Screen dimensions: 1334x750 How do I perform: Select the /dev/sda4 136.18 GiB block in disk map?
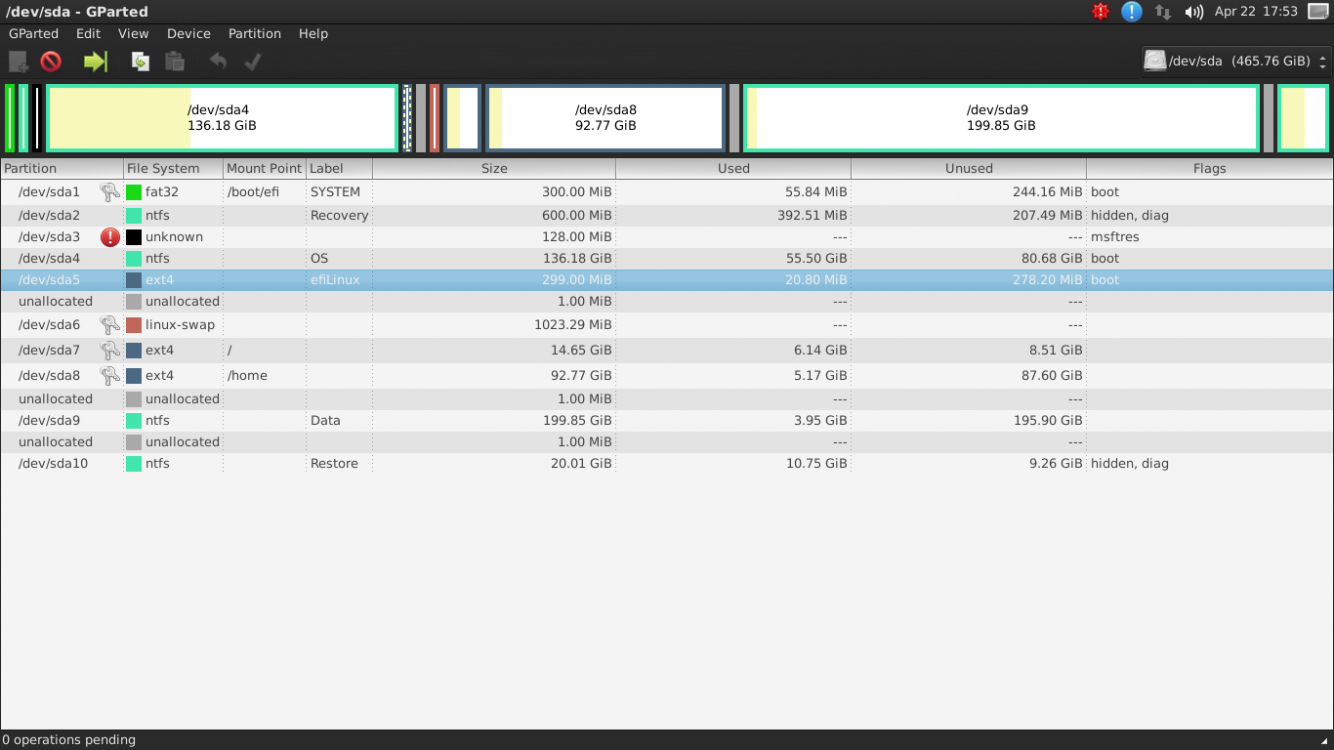point(222,118)
